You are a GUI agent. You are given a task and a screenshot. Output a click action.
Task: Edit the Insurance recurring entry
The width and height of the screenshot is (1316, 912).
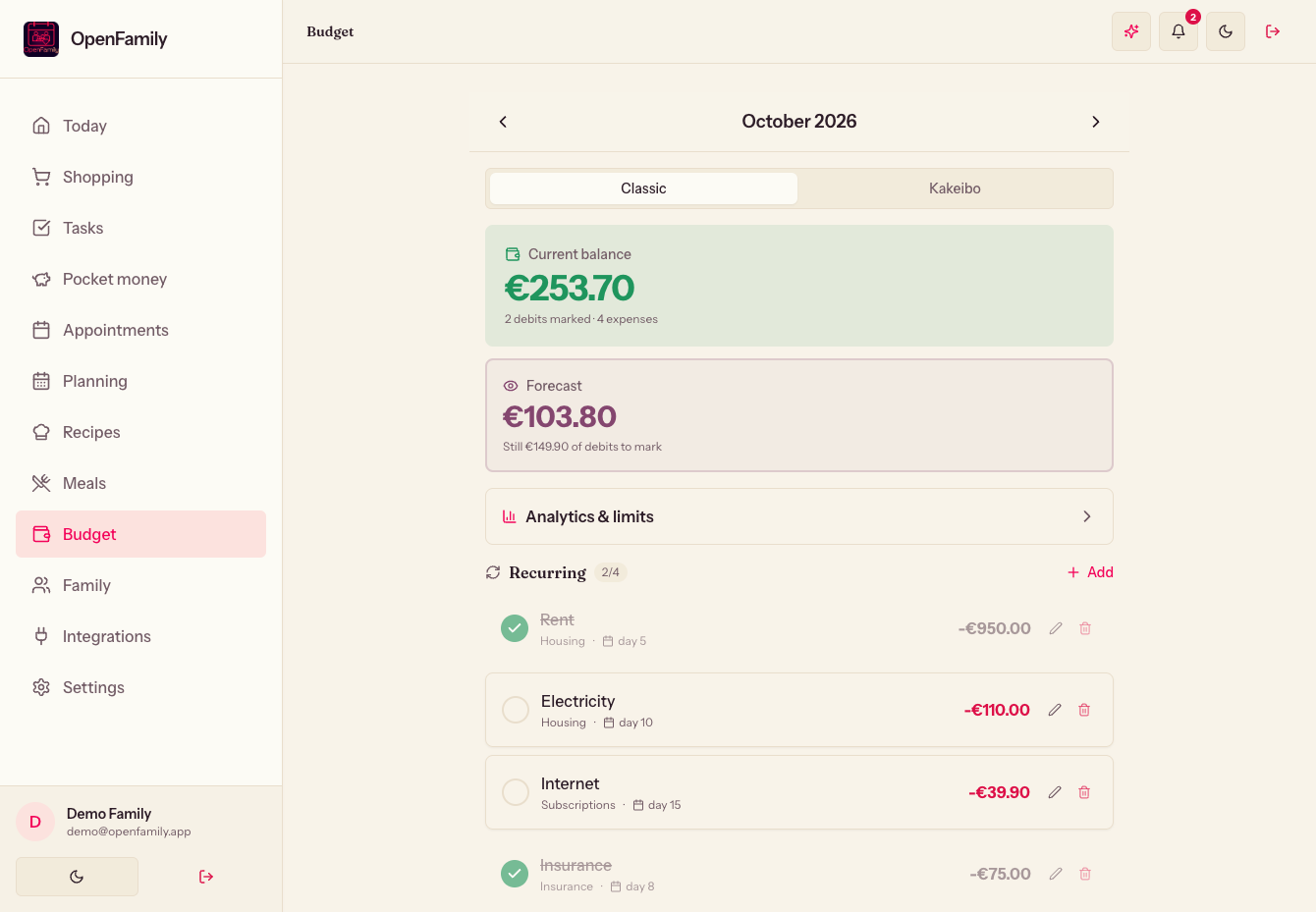tap(1056, 874)
